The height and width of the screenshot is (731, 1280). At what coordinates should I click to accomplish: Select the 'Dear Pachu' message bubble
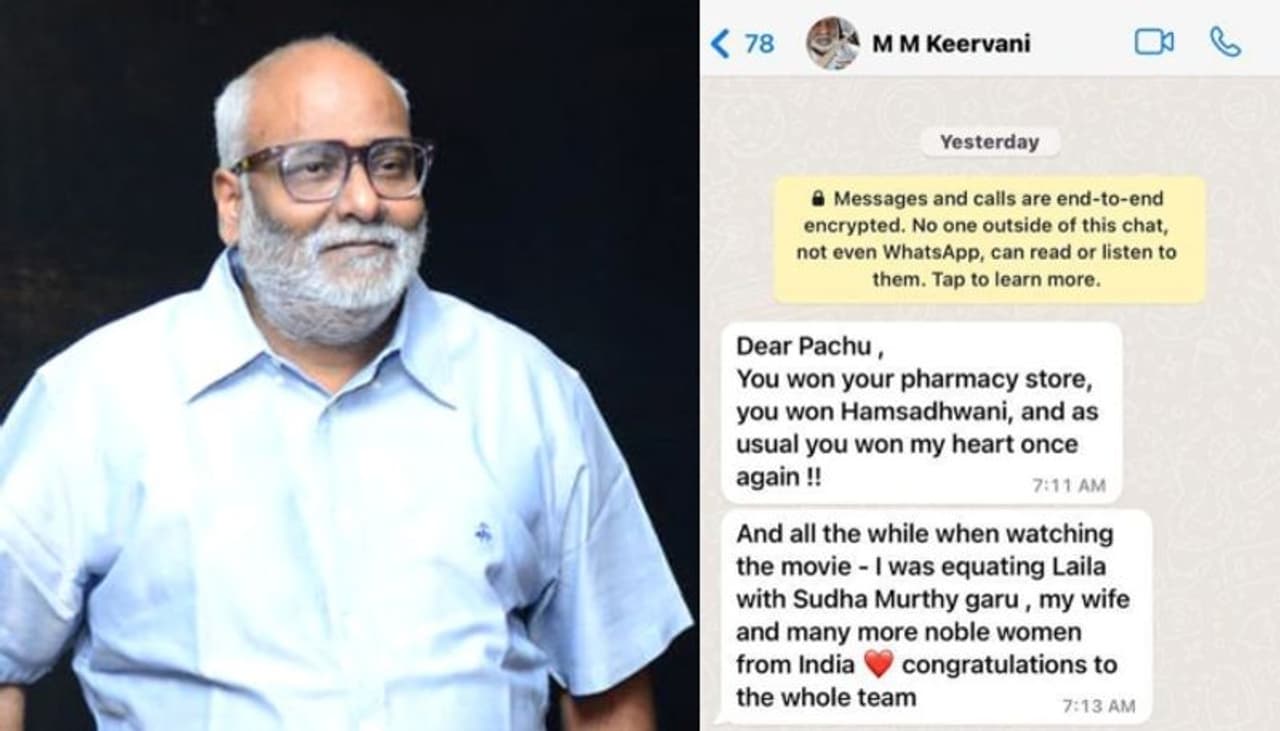(921, 412)
